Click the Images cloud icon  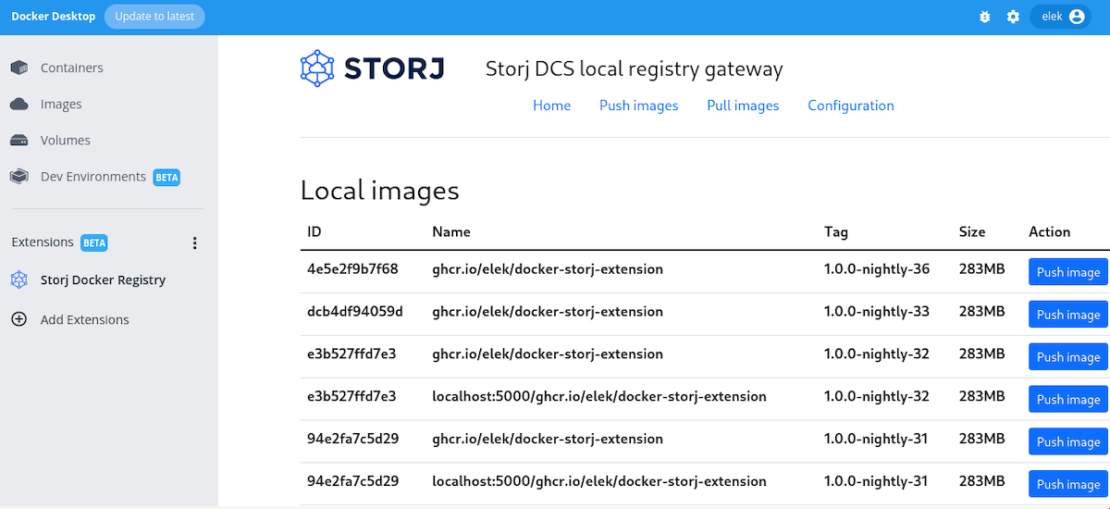(19, 104)
